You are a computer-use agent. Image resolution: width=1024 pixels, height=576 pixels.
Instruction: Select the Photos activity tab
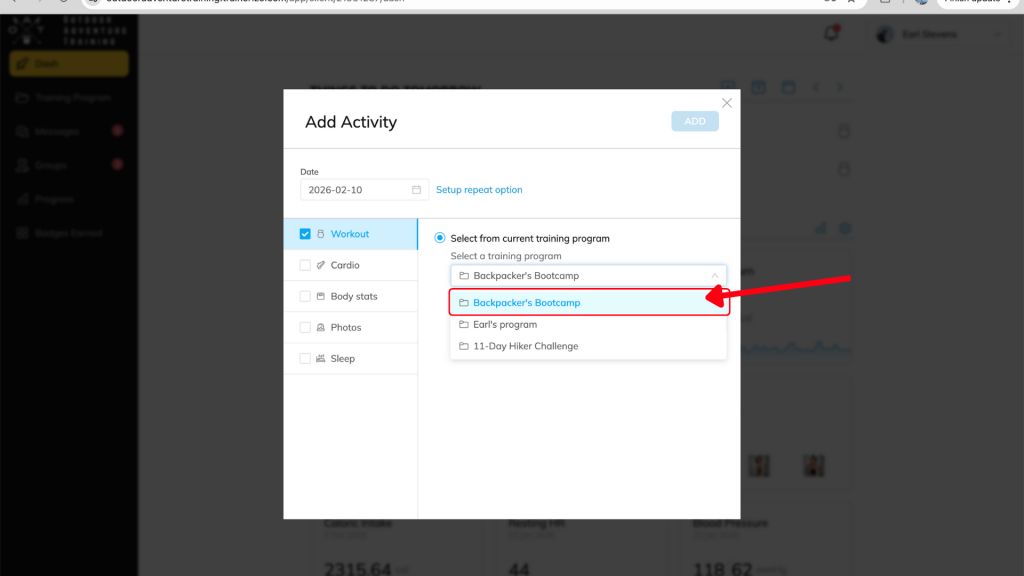pyautogui.click(x=347, y=327)
